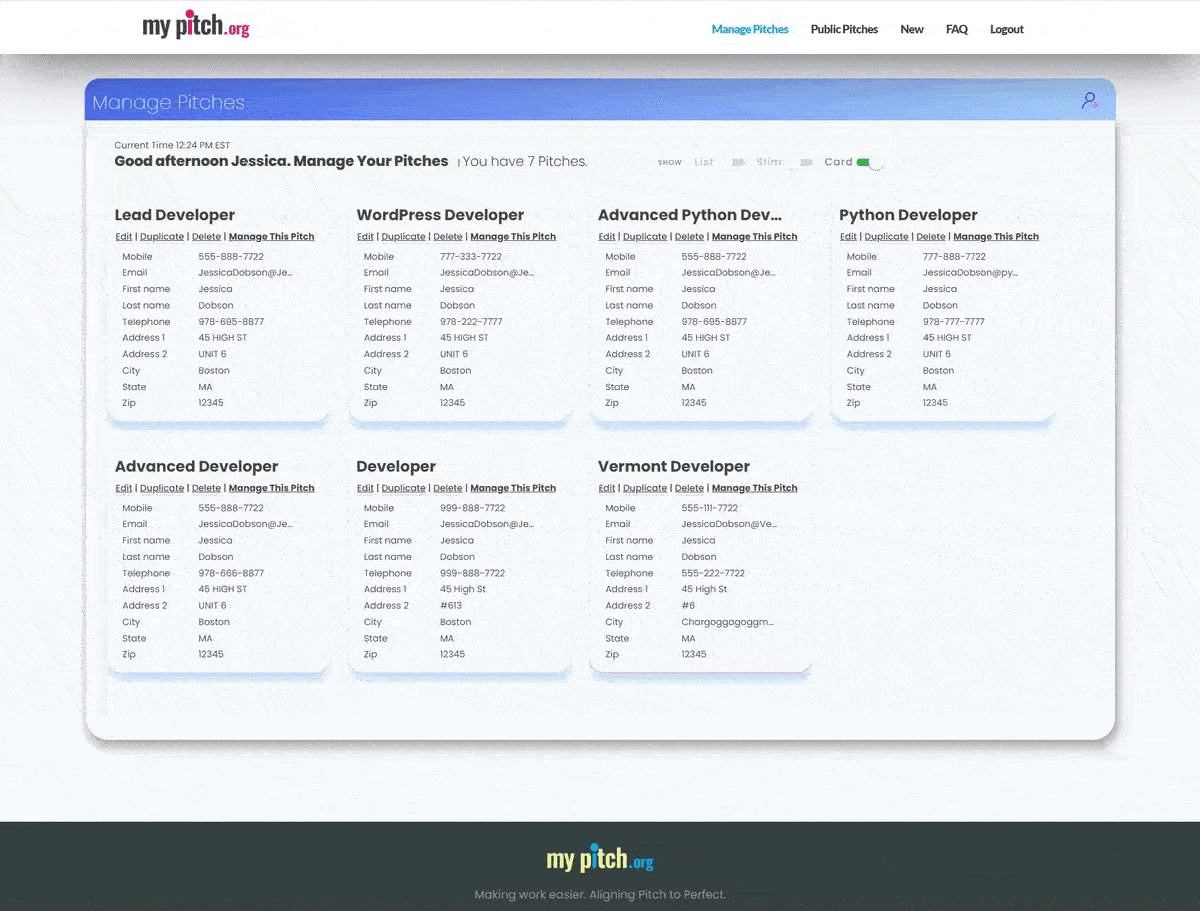Image resolution: width=1200 pixels, height=911 pixels.
Task: Select Manage Pitches in the navigation
Action: tap(749, 29)
